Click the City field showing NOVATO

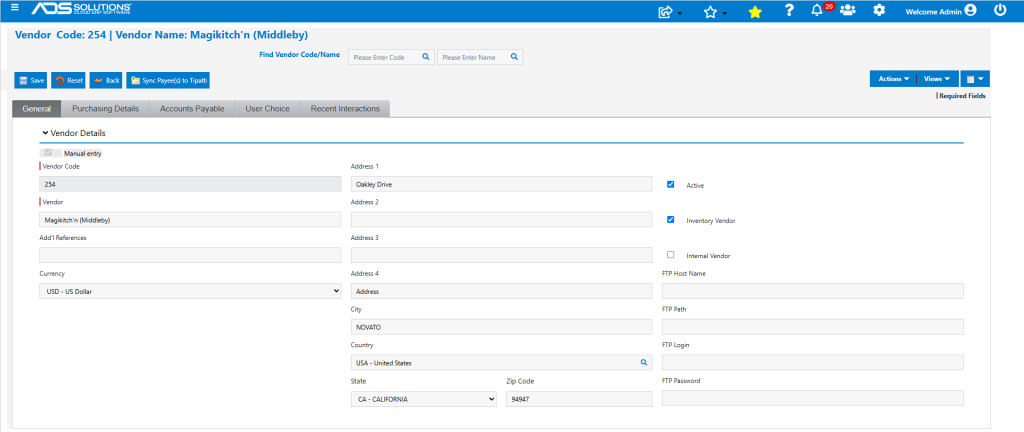(x=502, y=327)
